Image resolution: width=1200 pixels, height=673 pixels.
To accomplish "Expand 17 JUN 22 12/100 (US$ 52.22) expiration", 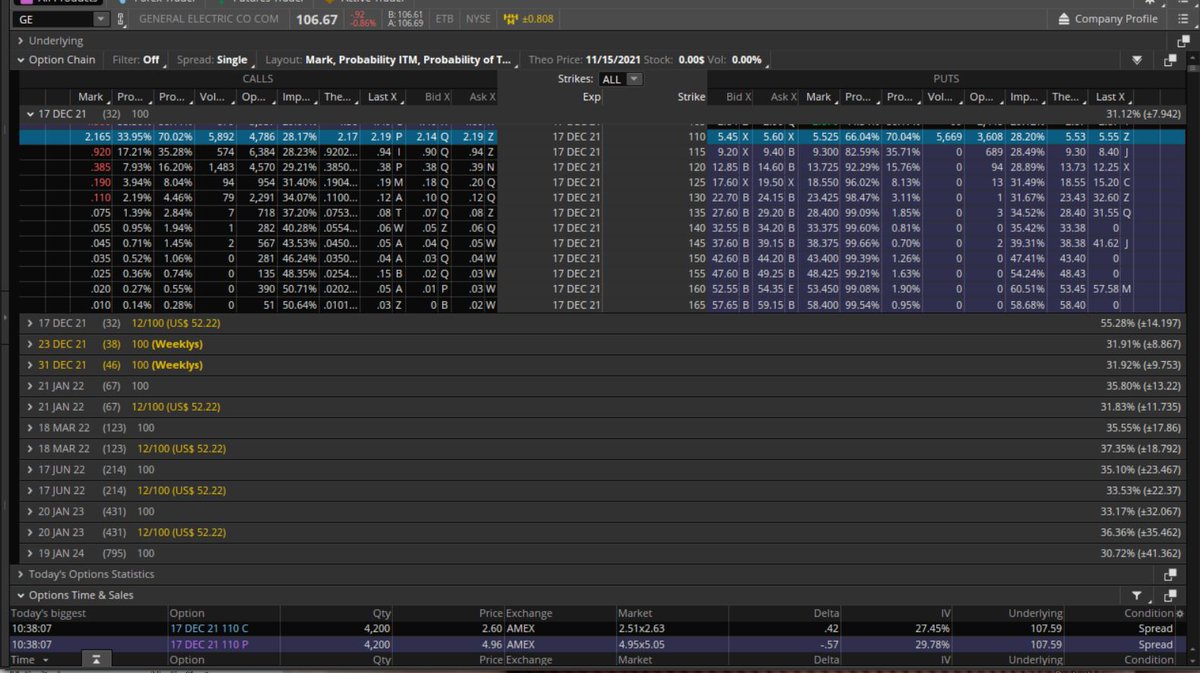I will [30, 490].
